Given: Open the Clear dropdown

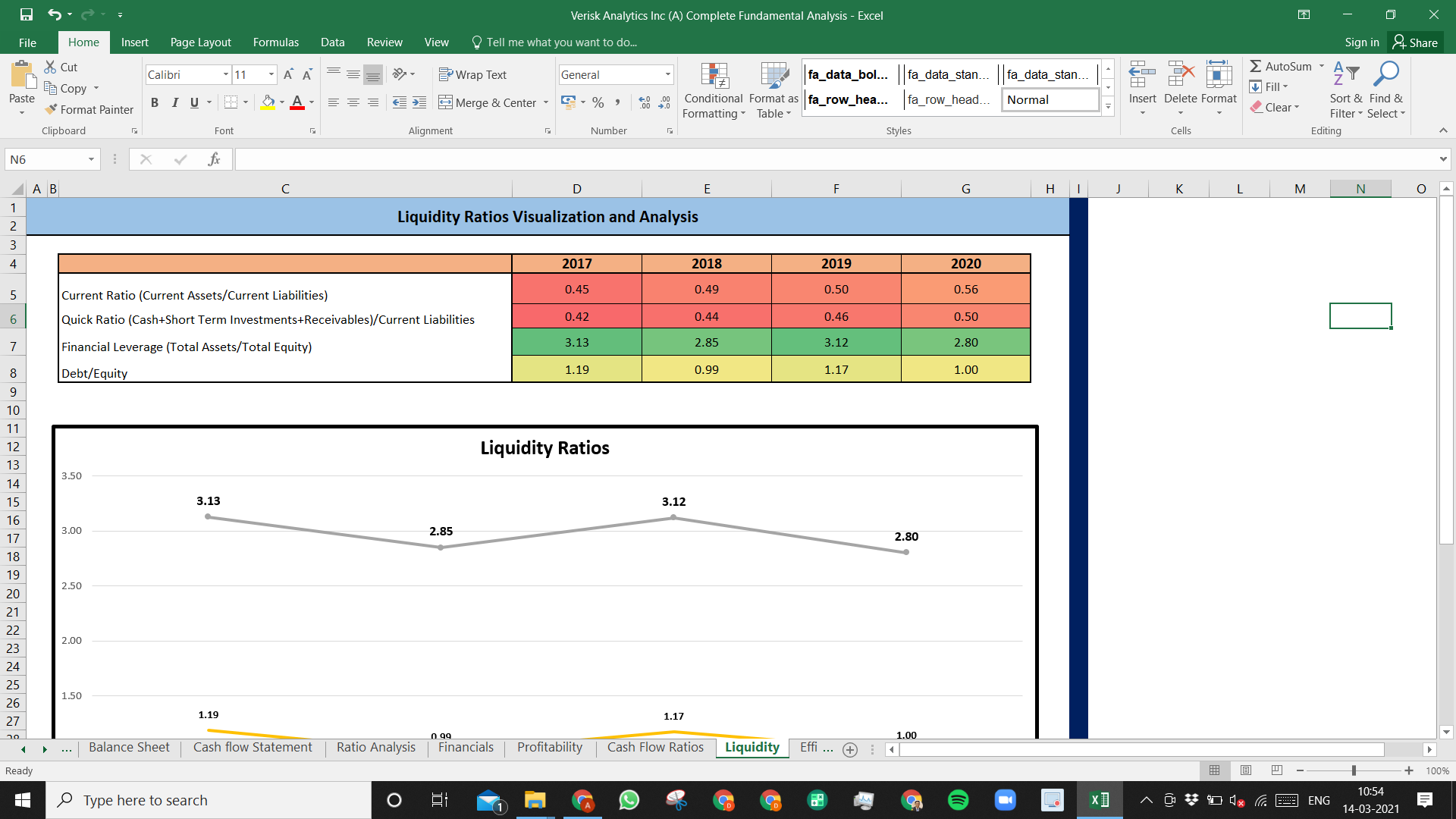Looking at the screenshot, I should (x=1276, y=107).
